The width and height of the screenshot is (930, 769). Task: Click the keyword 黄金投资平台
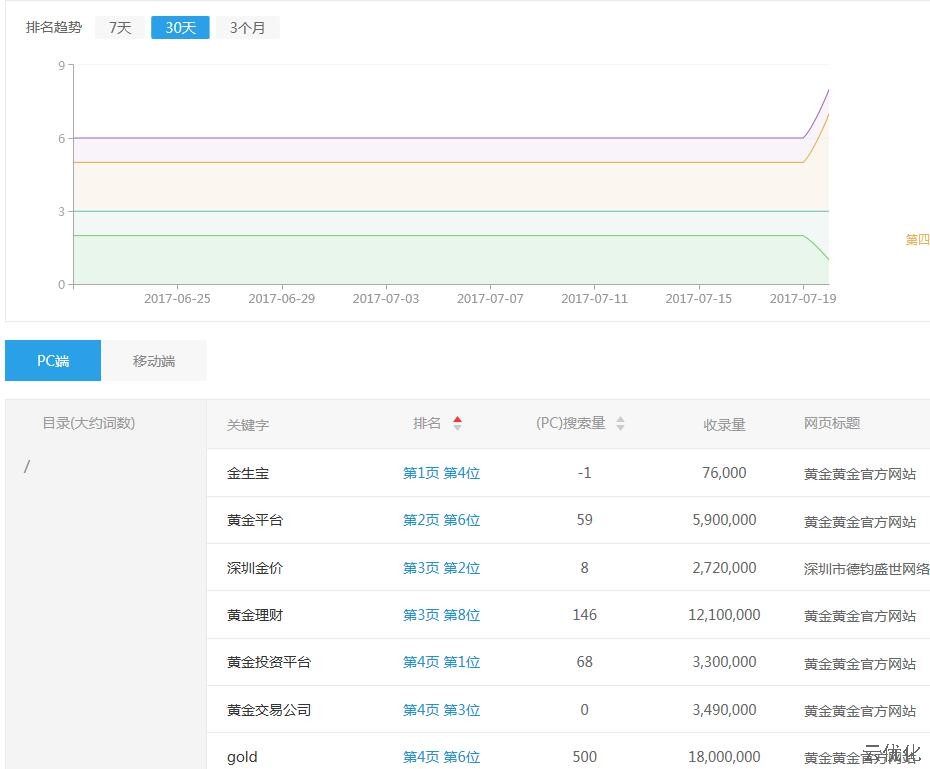click(269, 662)
